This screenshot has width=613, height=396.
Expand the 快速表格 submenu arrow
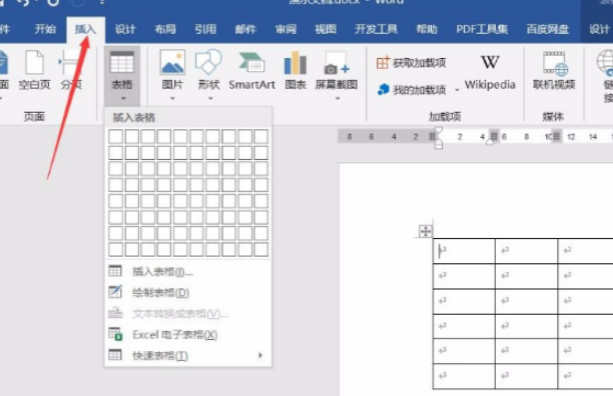(x=260, y=355)
